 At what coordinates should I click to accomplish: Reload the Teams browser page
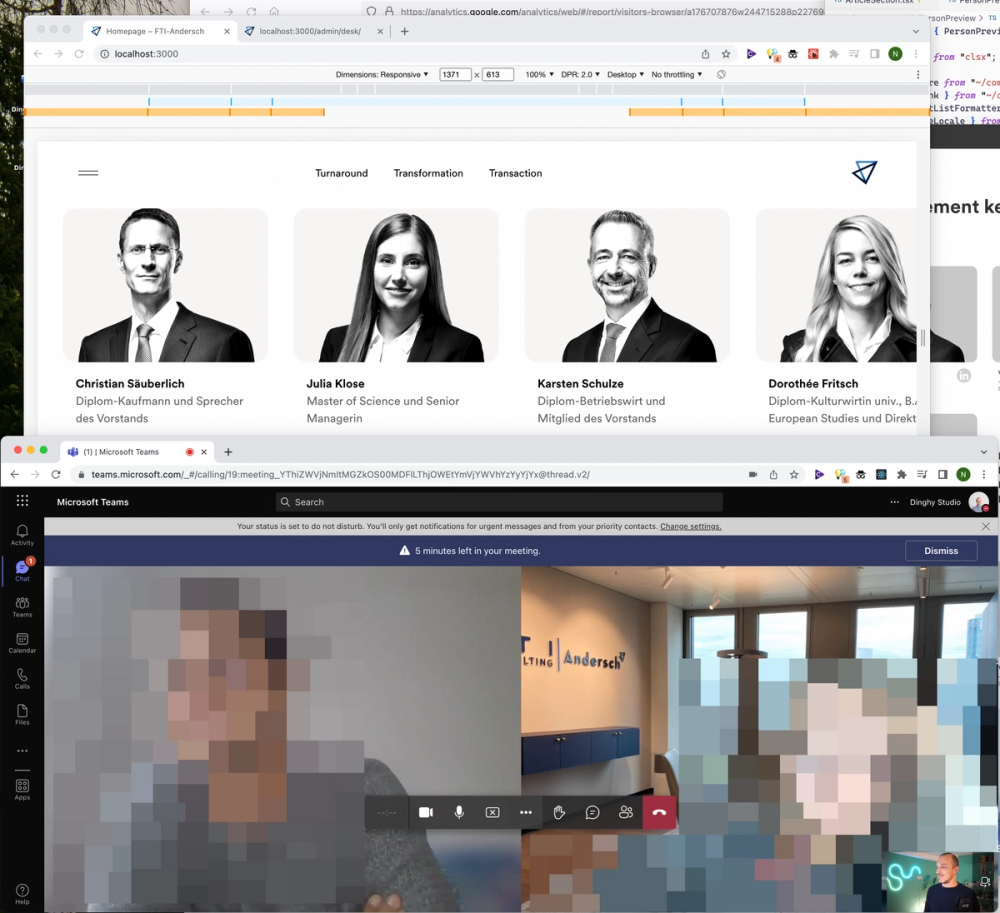(56, 474)
